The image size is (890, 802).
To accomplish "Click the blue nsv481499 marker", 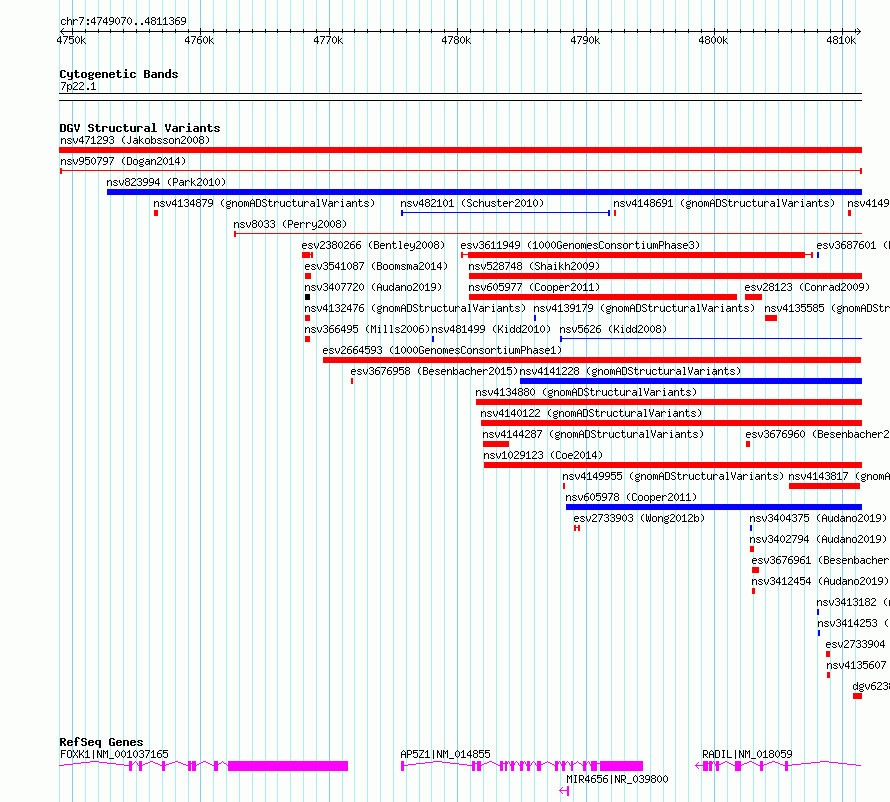I will (x=433, y=339).
